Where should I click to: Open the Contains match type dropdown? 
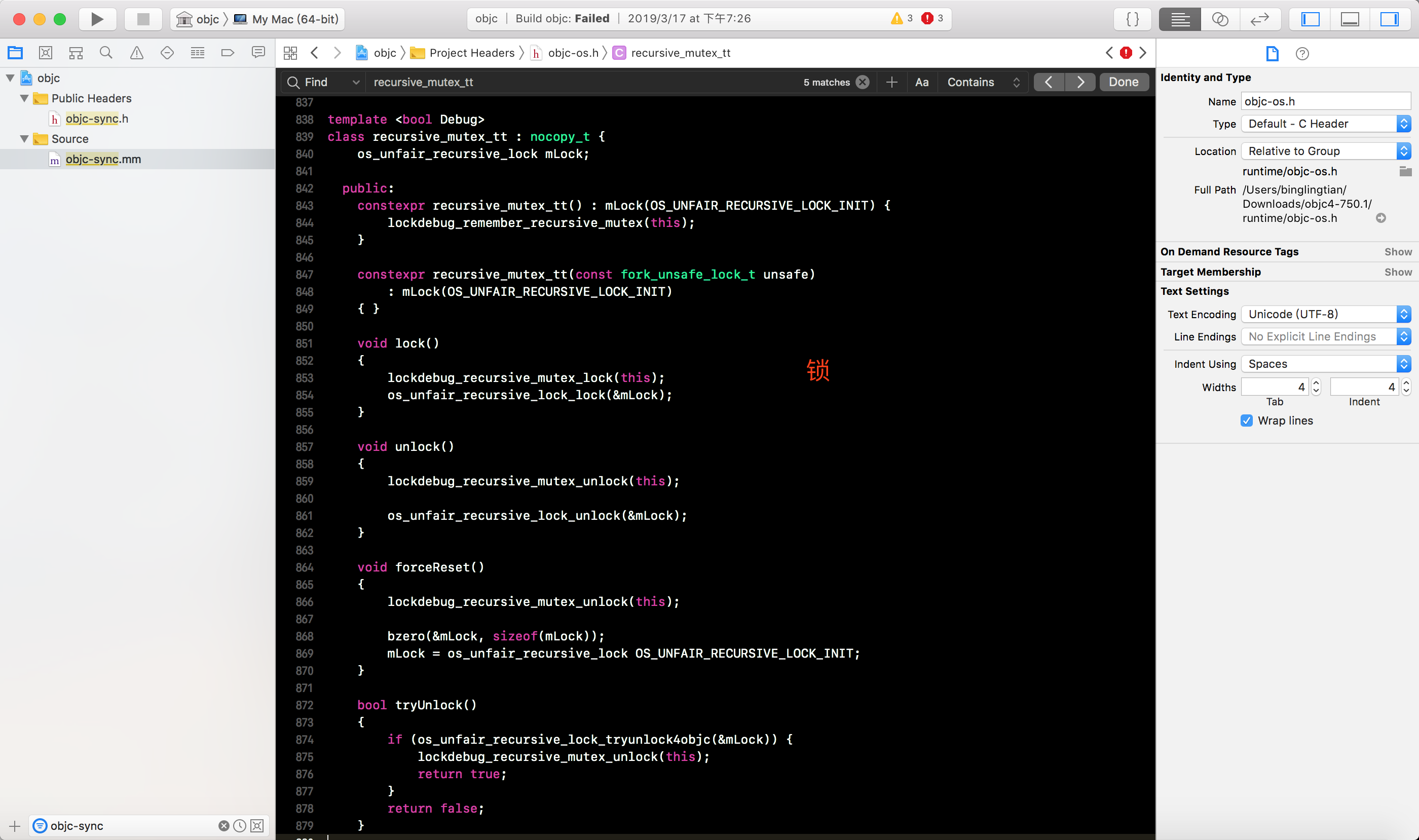pyautogui.click(x=983, y=82)
